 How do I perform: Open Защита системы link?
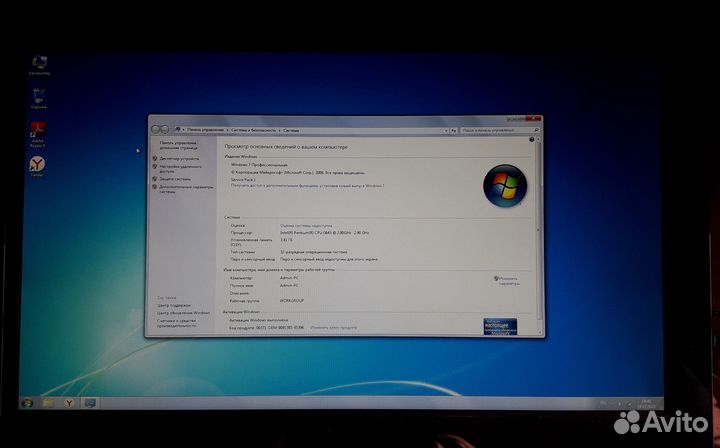point(175,179)
